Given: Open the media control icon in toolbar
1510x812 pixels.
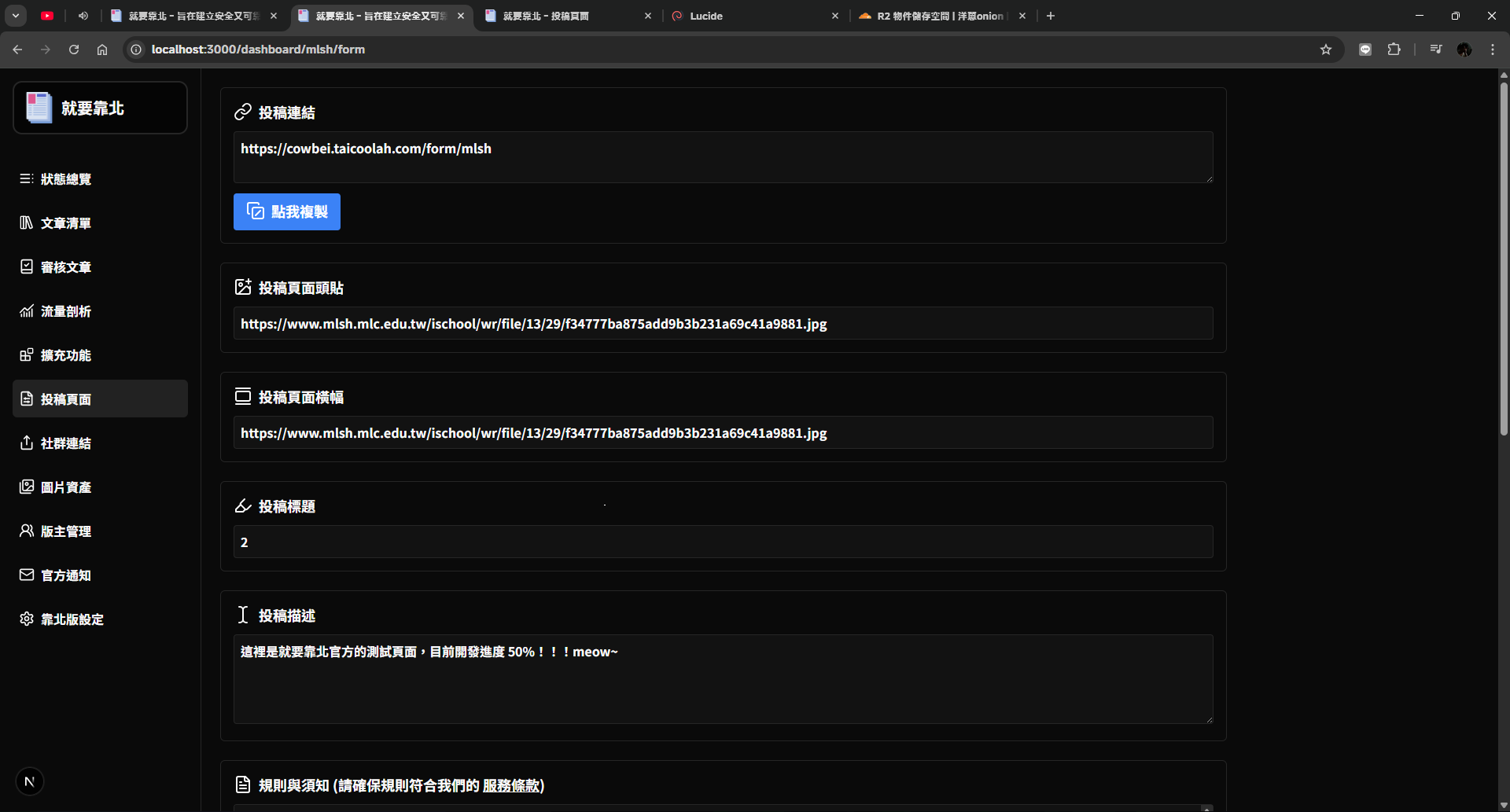Looking at the screenshot, I should click(x=1436, y=50).
